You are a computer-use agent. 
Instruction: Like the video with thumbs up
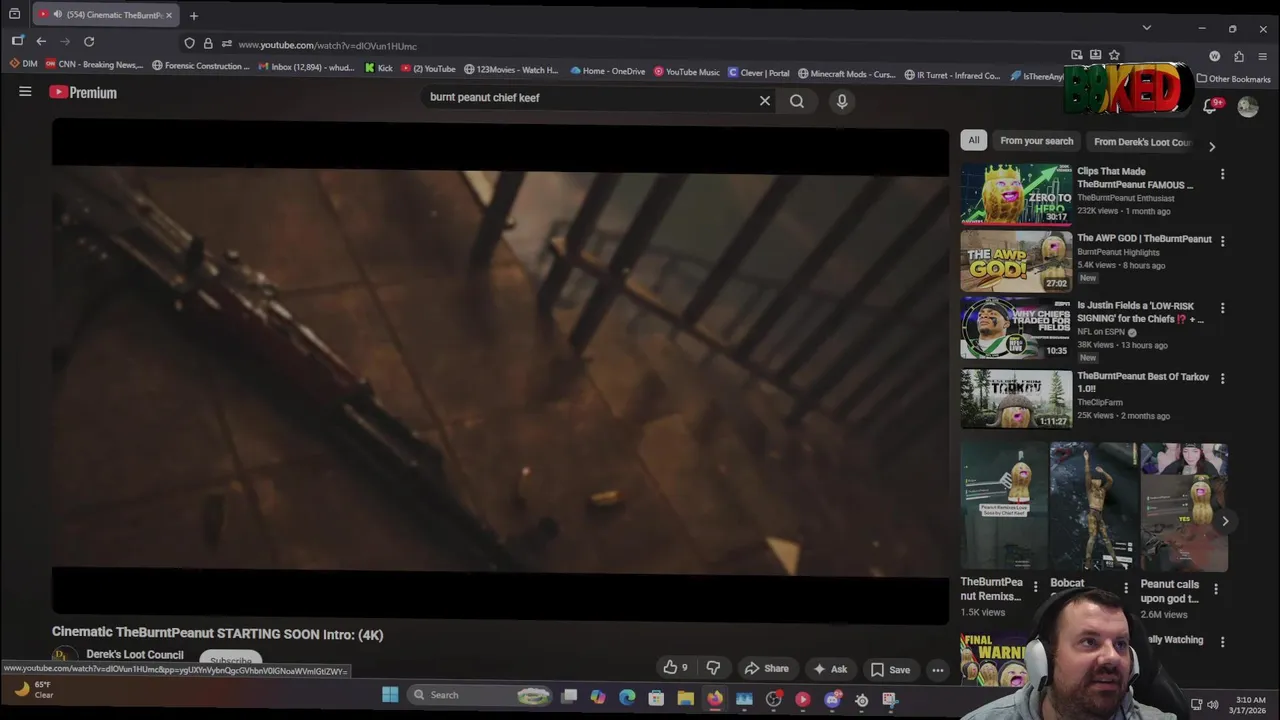pos(675,668)
